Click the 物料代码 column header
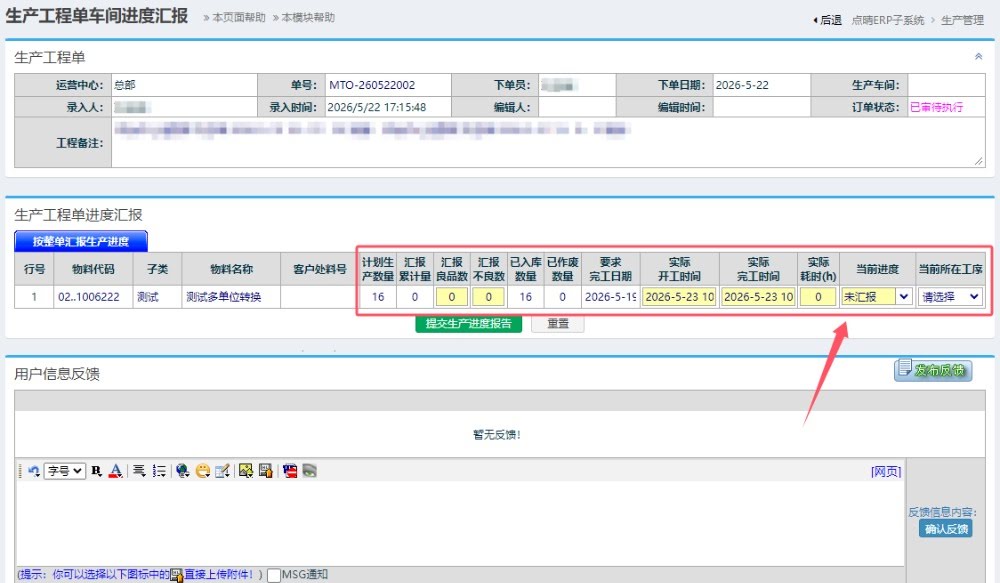This screenshot has height=583, width=1000. 93,269
